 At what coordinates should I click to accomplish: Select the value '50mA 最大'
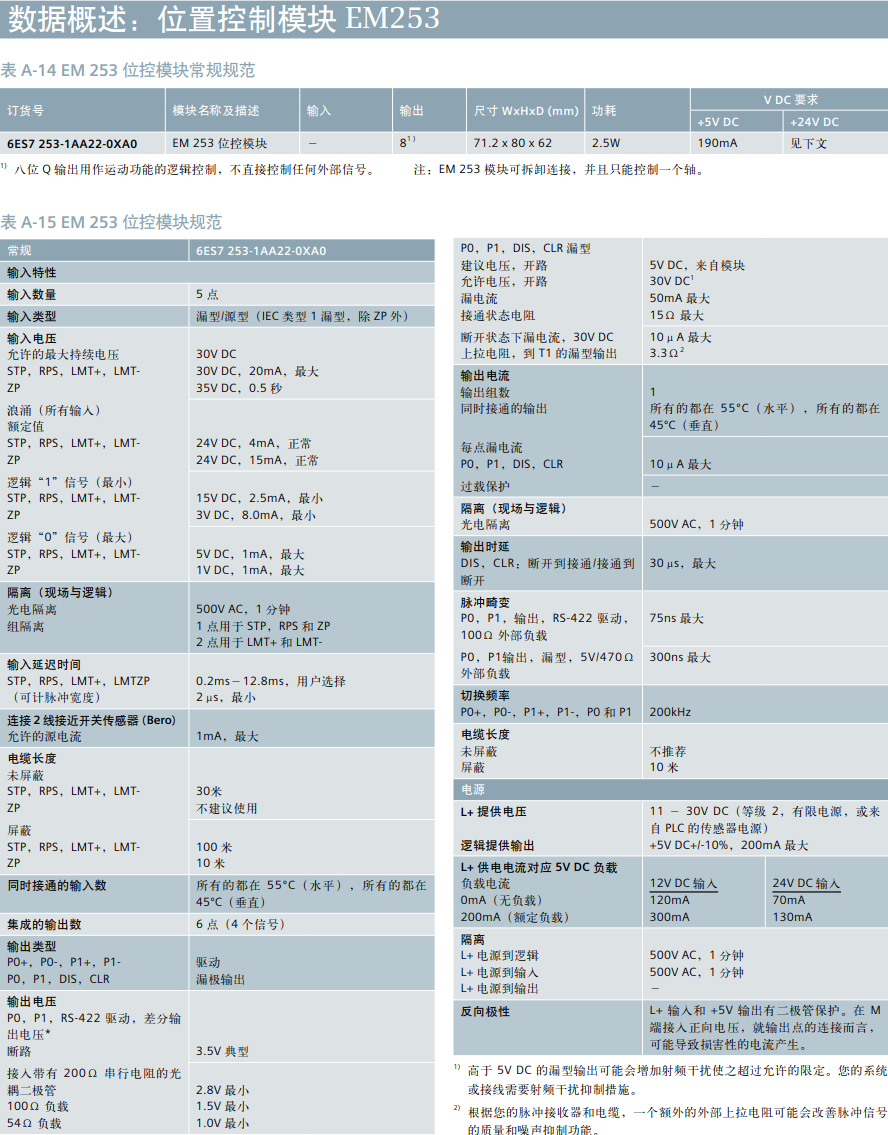(x=680, y=298)
